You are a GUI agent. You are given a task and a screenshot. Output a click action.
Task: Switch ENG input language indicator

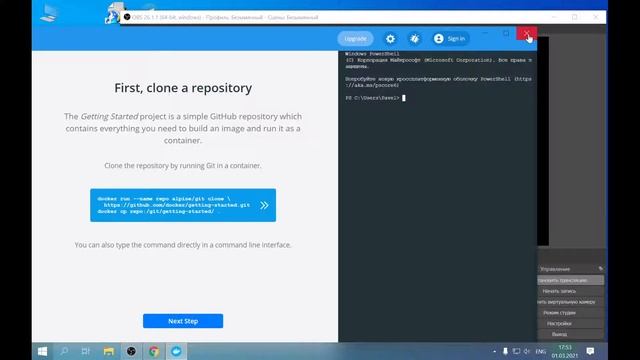pyautogui.click(x=541, y=351)
